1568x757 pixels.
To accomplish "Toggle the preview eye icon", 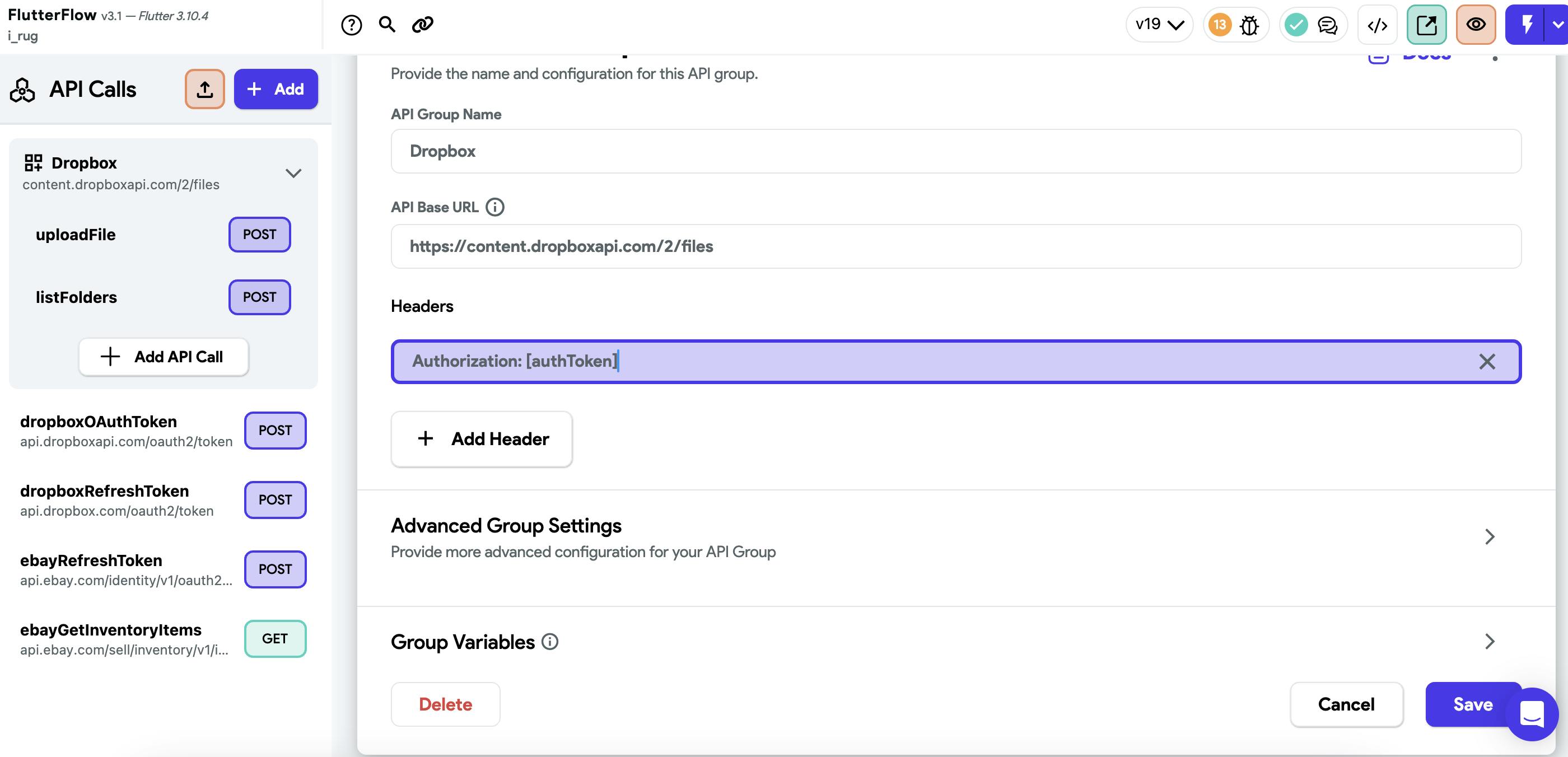I will (1476, 25).
